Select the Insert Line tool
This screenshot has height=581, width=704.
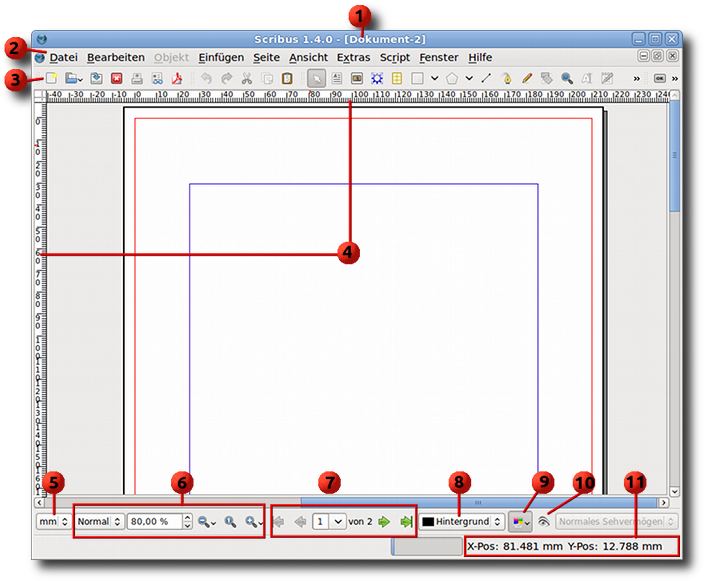click(x=486, y=79)
